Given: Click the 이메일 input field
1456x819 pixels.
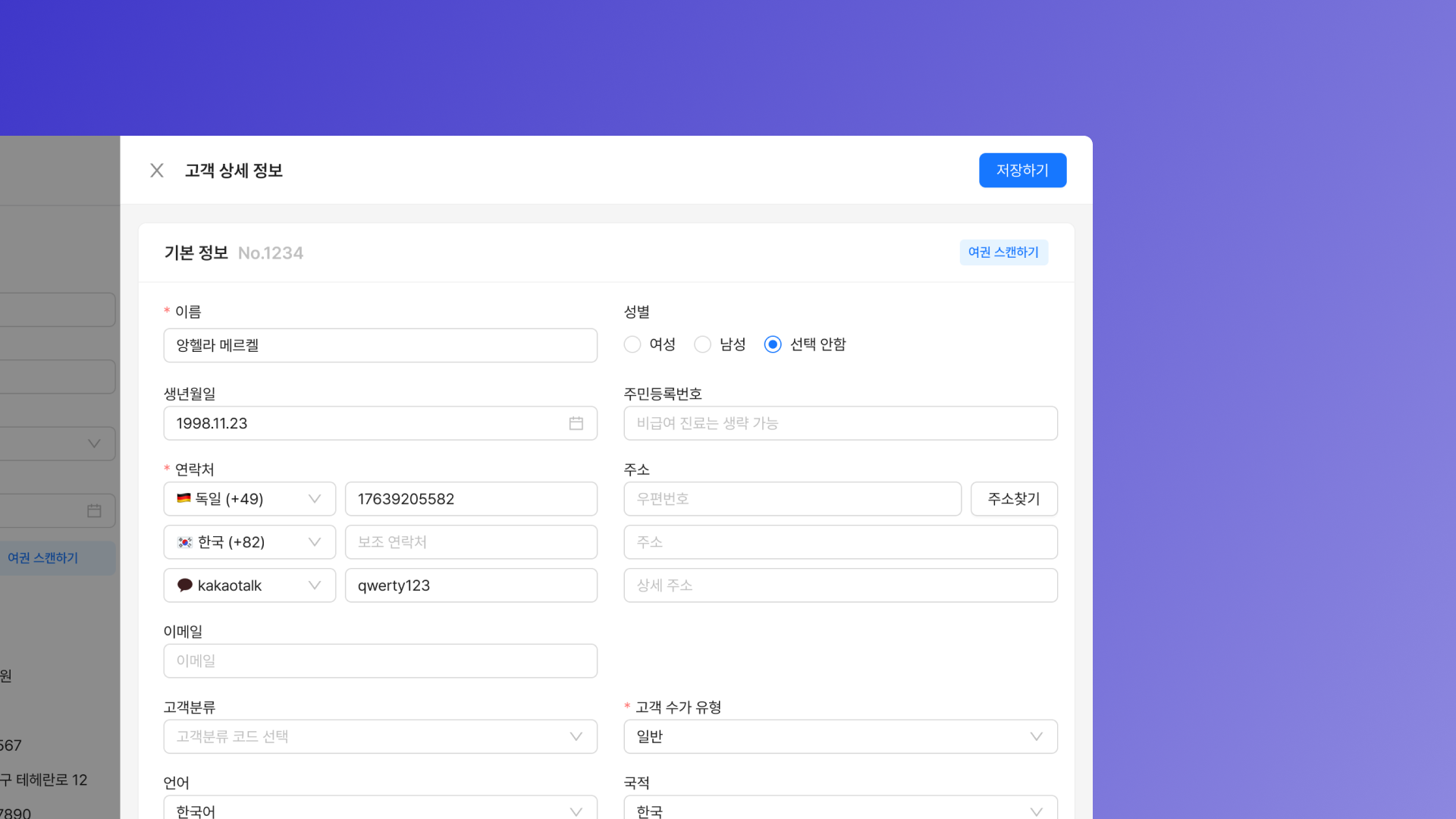Looking at the screenshot, I should pyautogui.click(x=380, y=661).
